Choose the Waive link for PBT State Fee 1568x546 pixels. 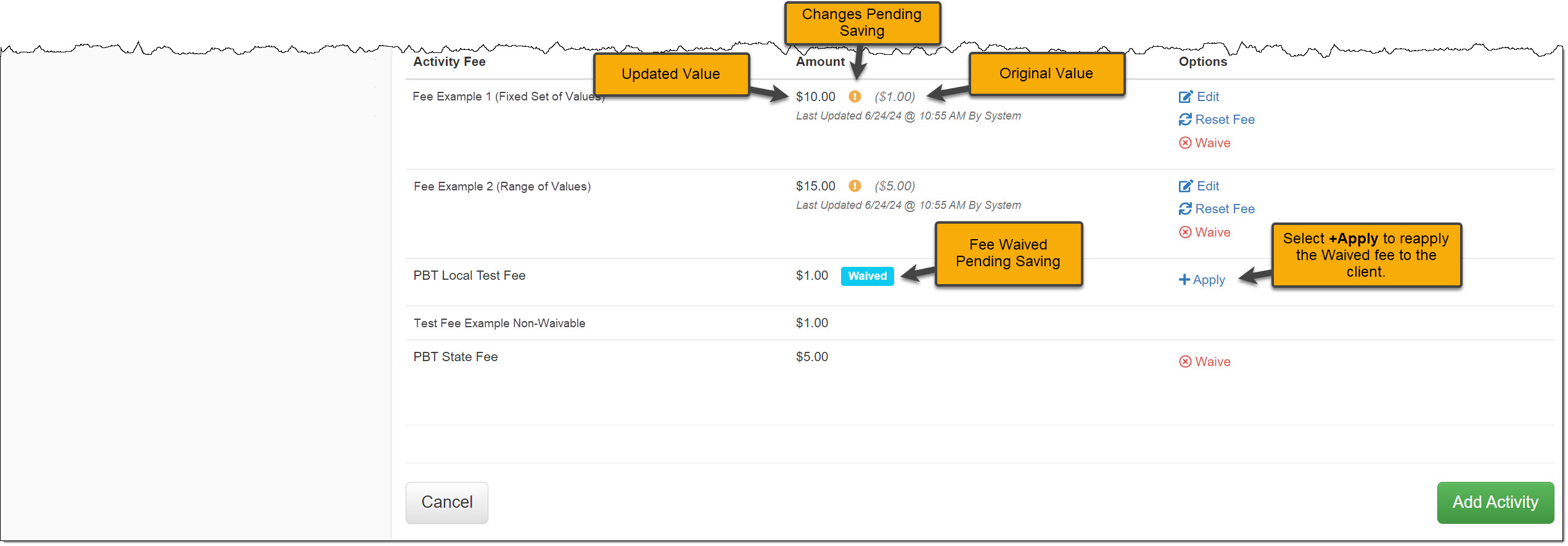[x=1212, y=362]
